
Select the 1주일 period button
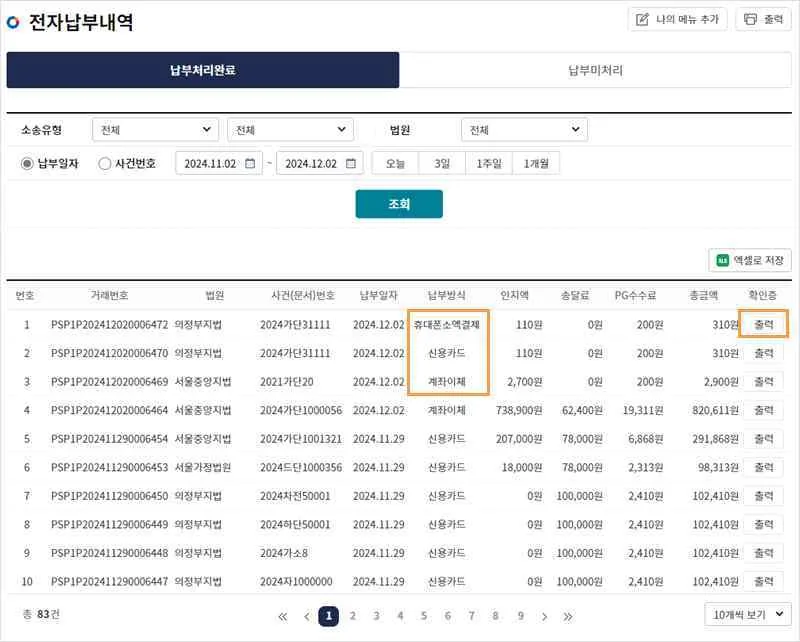click(489, 163)
